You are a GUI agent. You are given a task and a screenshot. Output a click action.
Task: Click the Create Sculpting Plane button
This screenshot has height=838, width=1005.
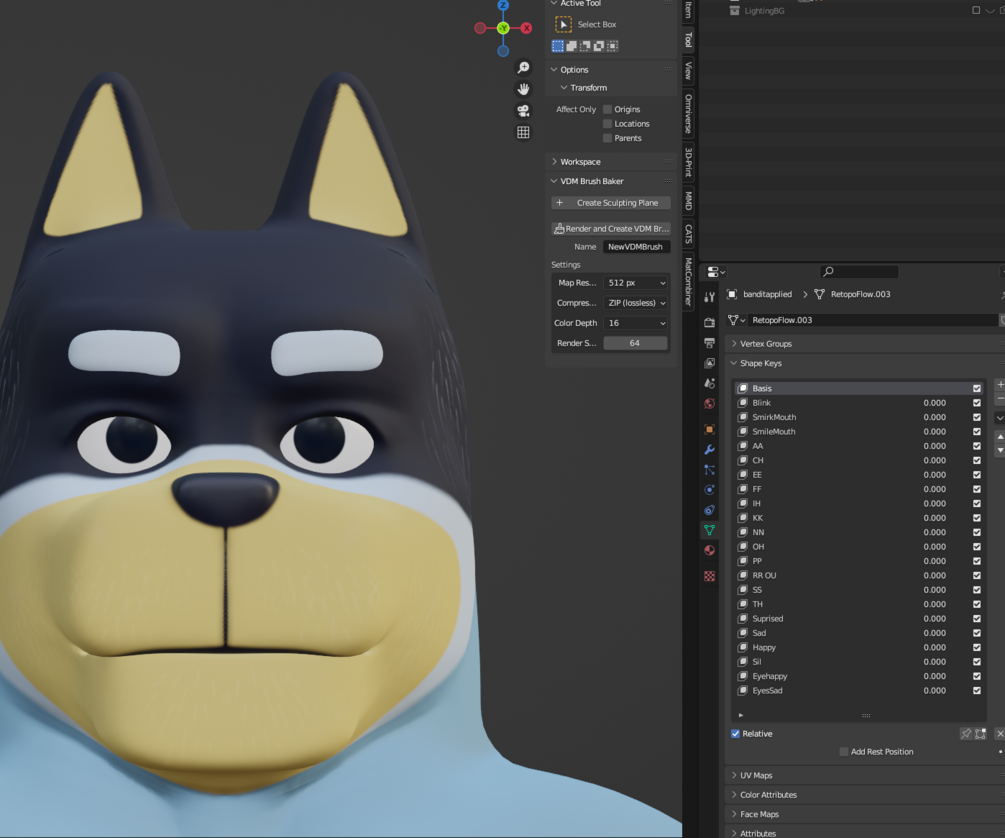coord(611,203)
